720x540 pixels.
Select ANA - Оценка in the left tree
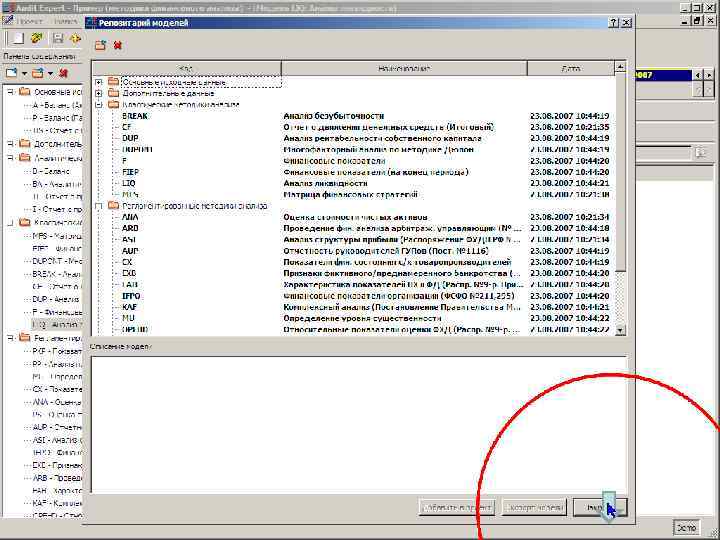pos(57,402)
